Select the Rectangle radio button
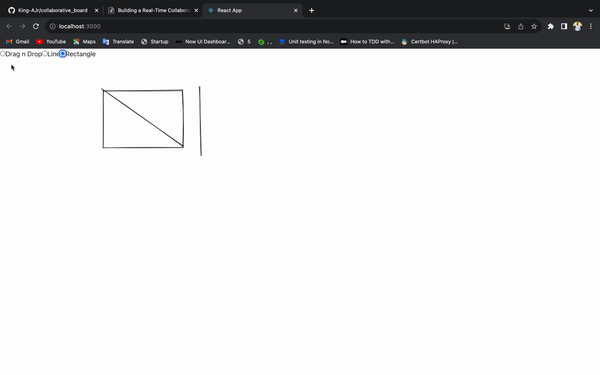 click(x=63, y=54)
